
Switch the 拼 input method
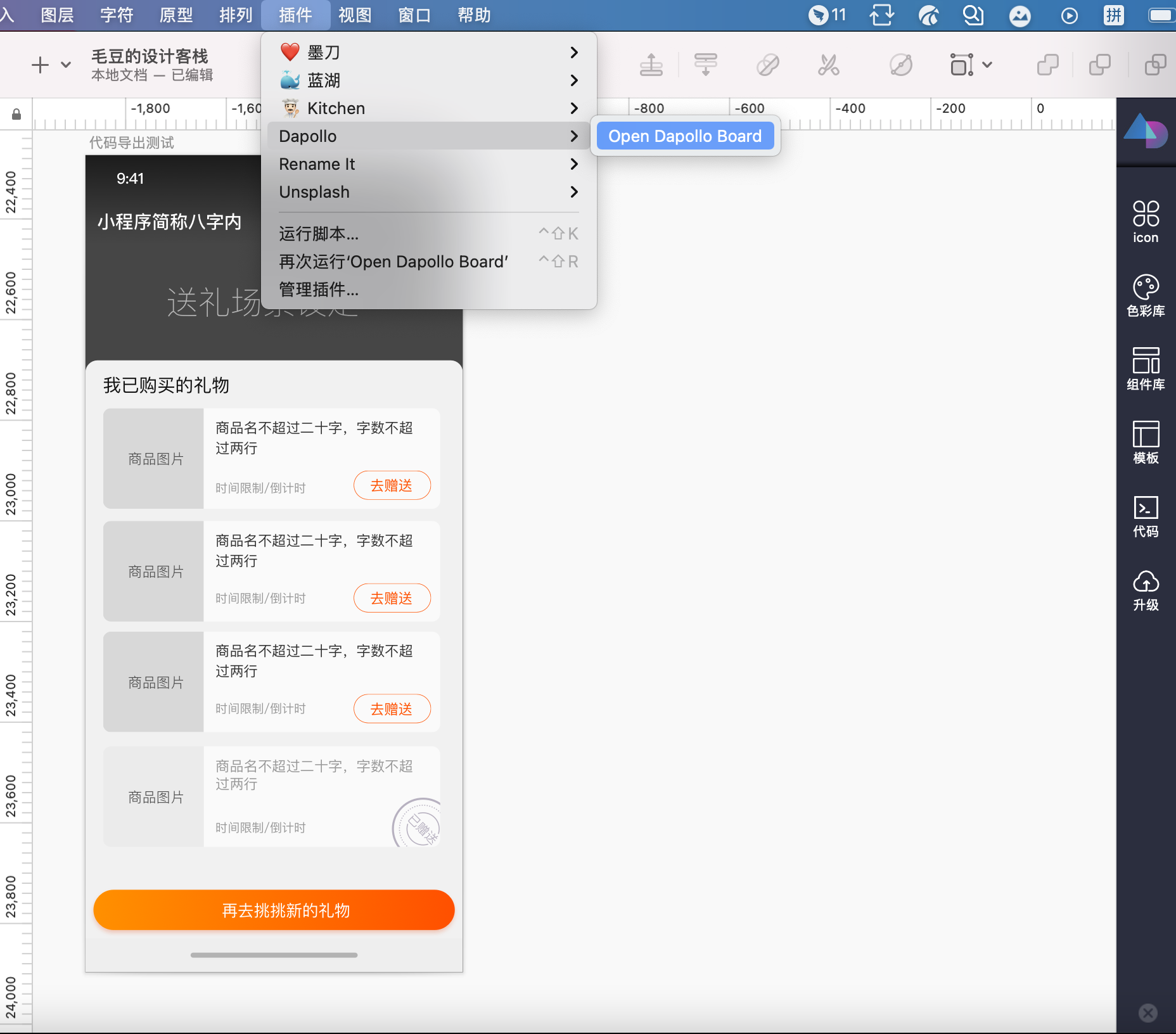click(x=1113, y=15)
